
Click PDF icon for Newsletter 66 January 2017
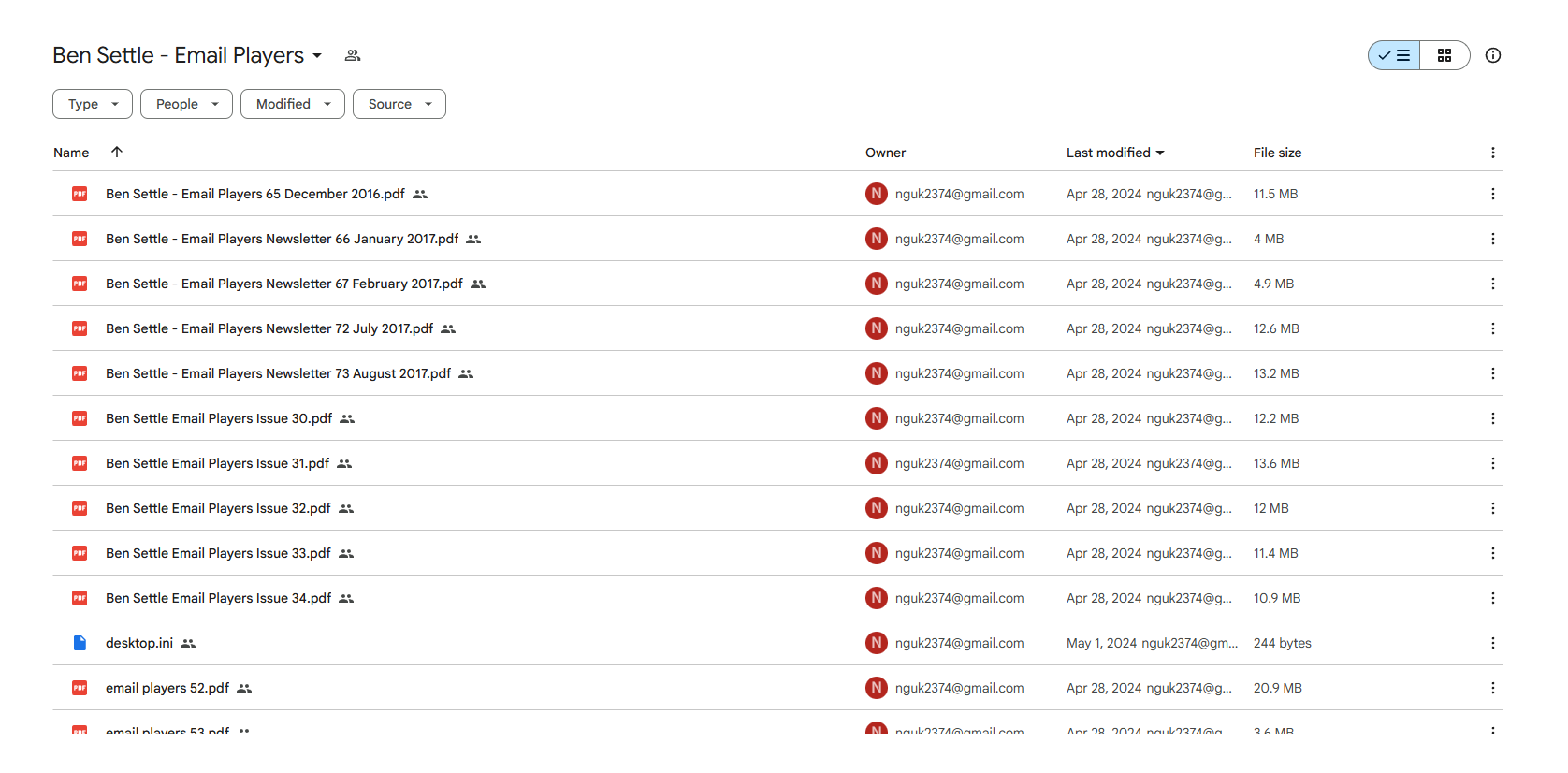click(x=80, y=239)
